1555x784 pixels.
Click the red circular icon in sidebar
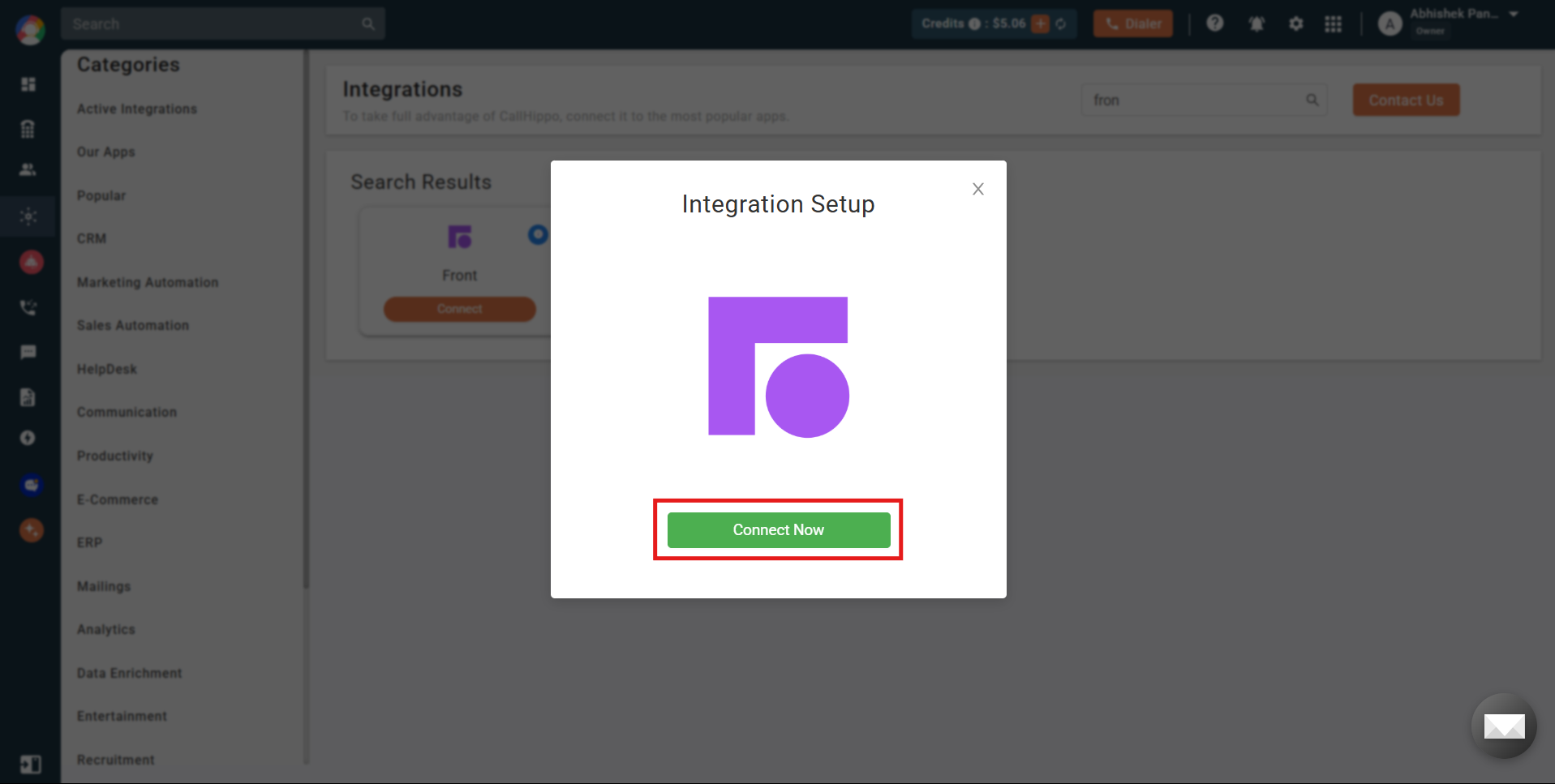click(x=31, y=262)
